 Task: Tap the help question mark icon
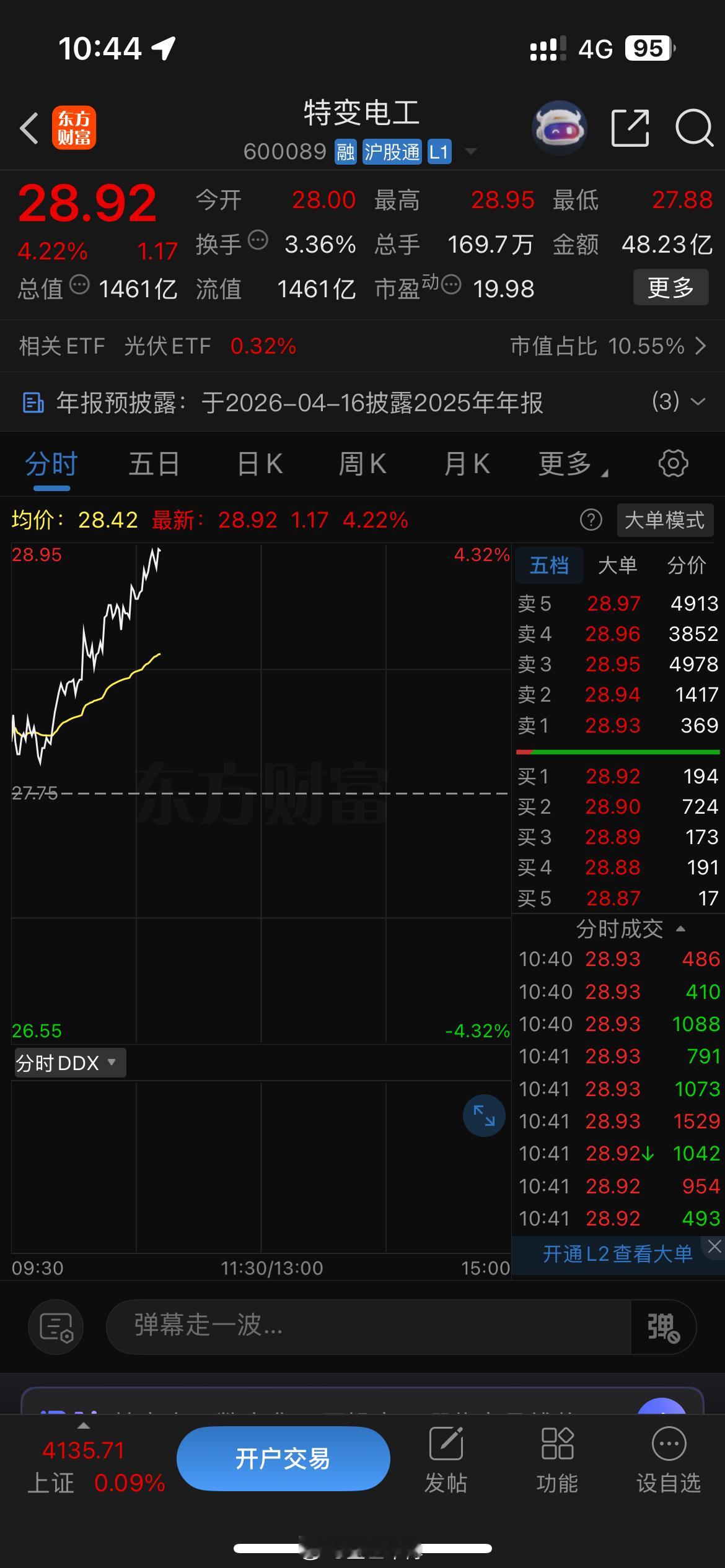tap(591, 520)
